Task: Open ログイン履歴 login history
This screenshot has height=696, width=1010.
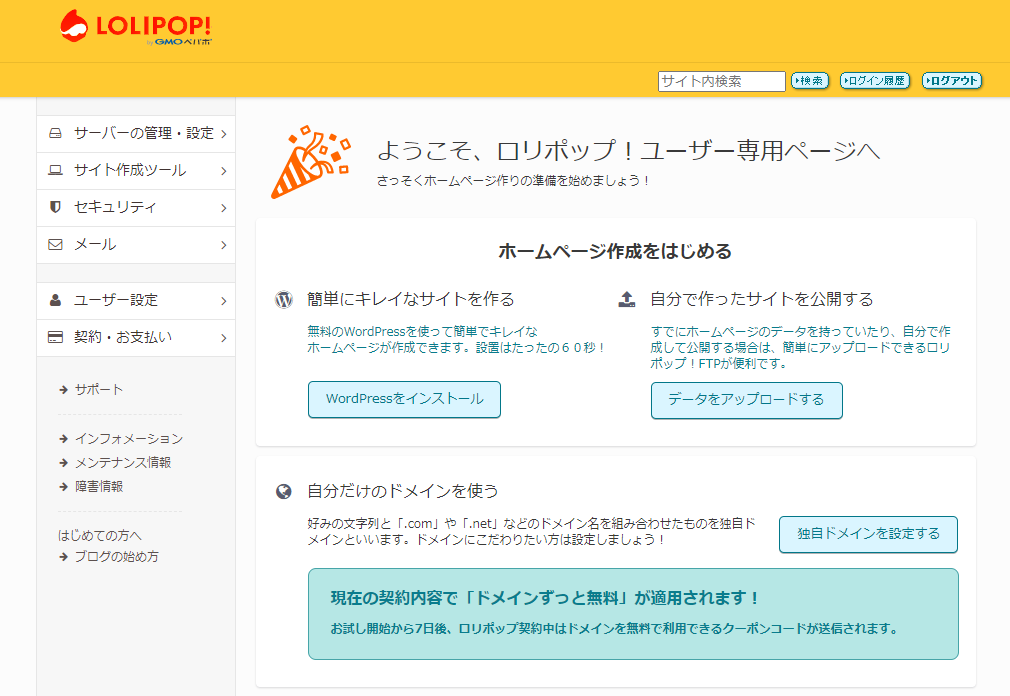Action: (875, 80)
